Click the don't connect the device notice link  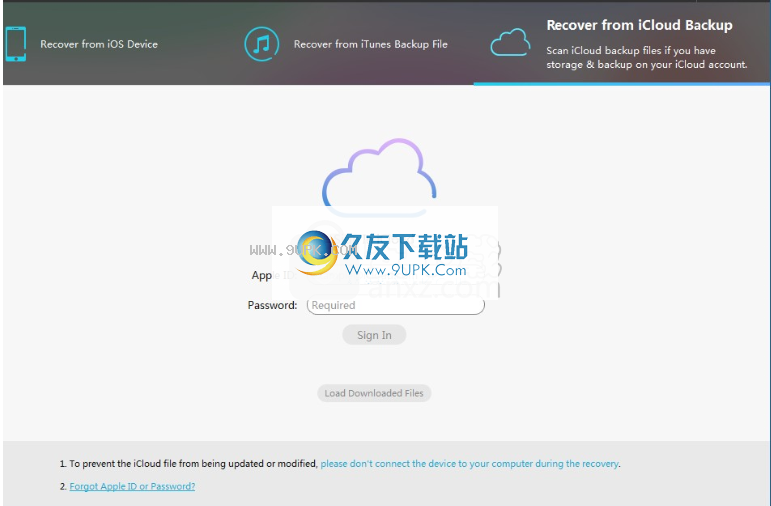(x=470, y=464)
